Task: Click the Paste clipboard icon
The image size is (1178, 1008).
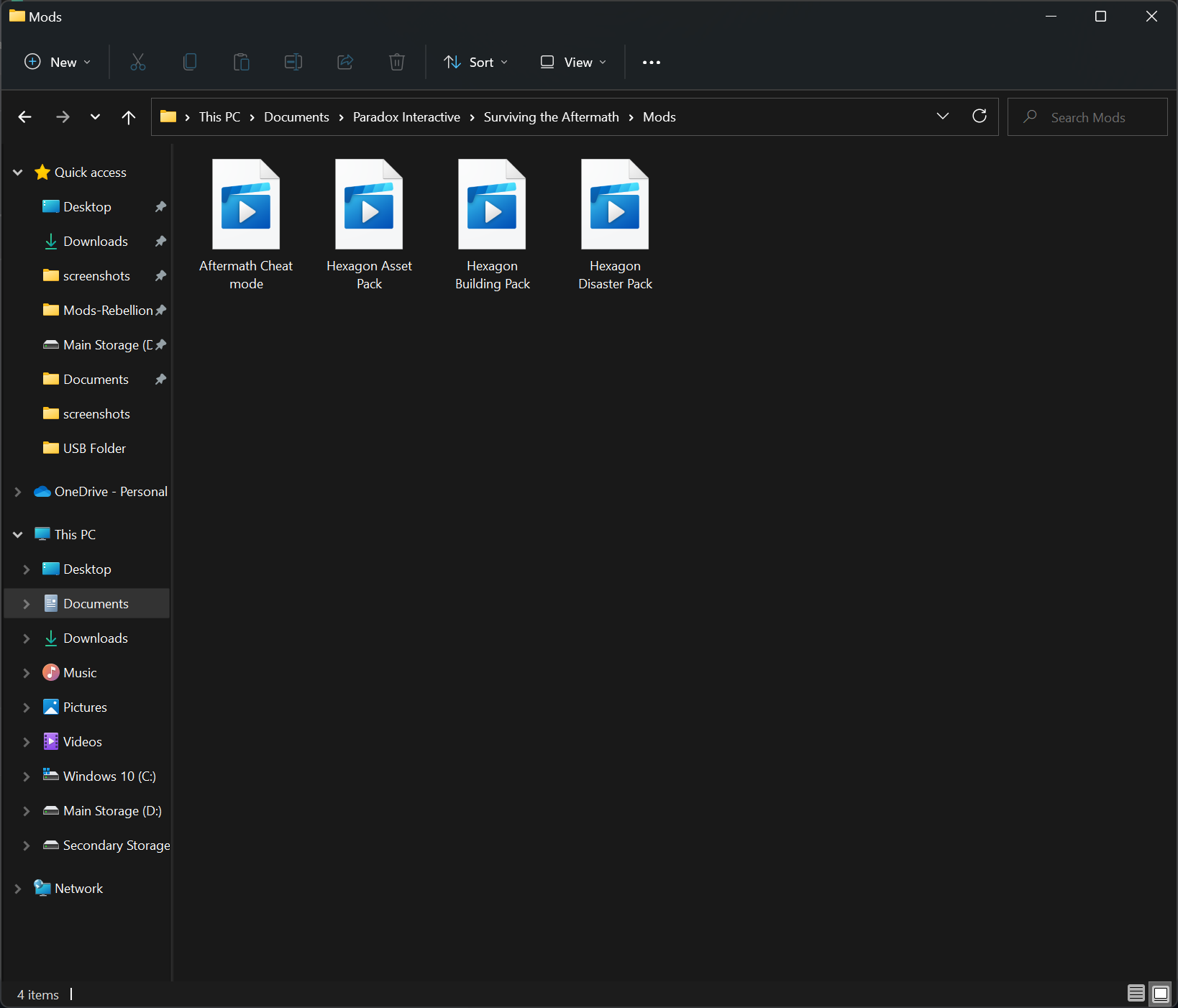Action: click(242, 63)
